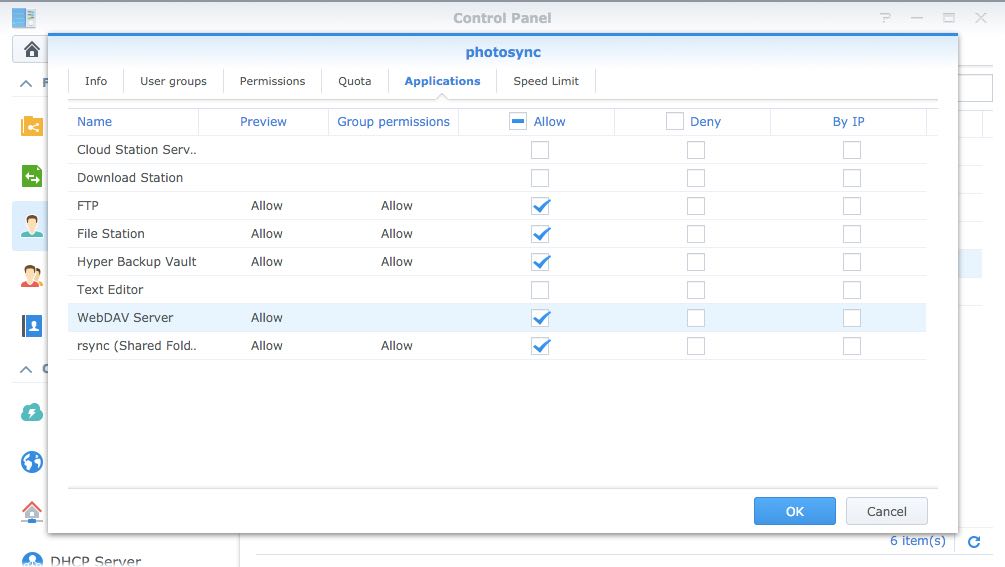Select the WebDAV Server row name
The image size is (1005, 567).
click(x=125, y=318)
